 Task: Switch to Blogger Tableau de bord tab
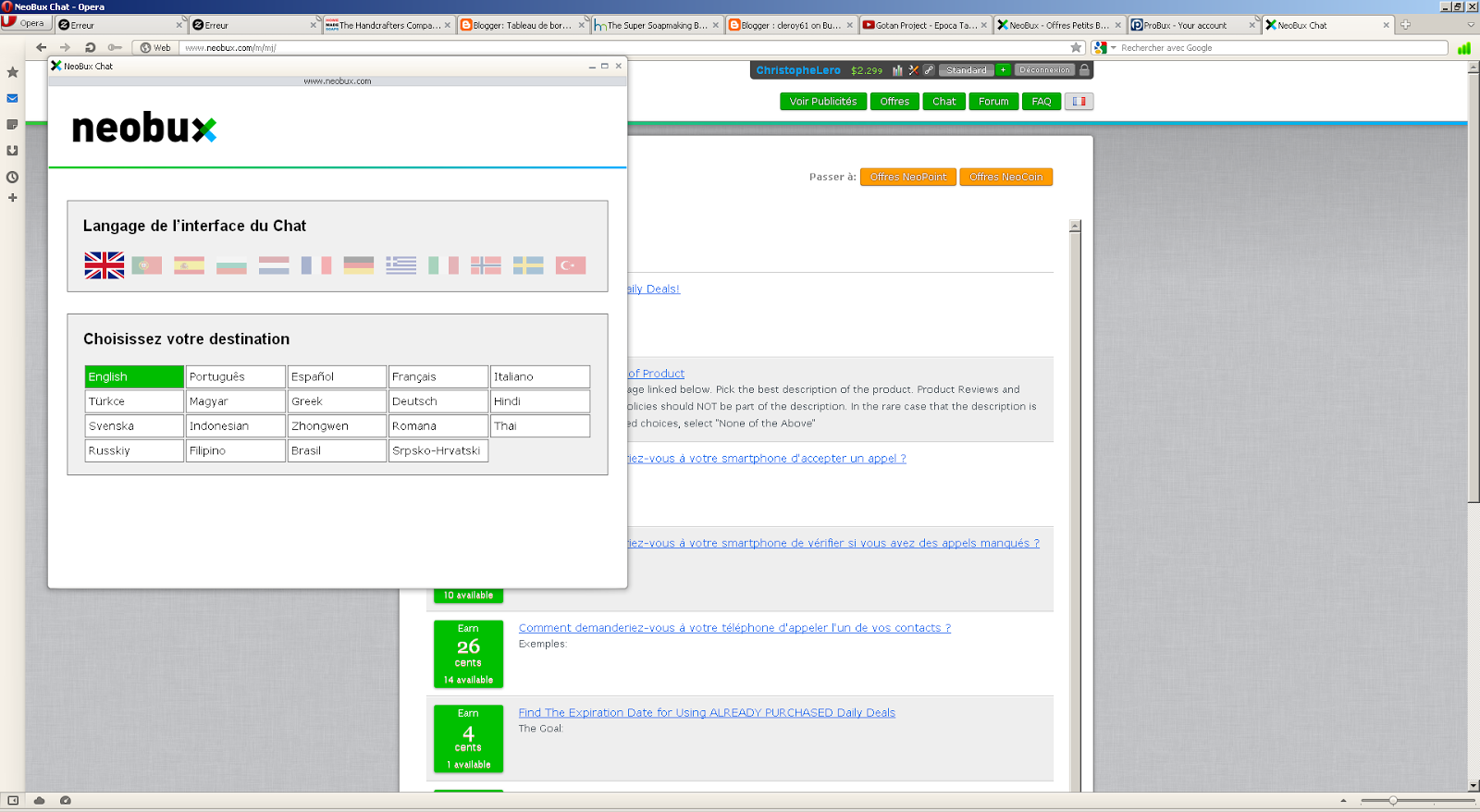pyautogui.click(x=523, y=25)
